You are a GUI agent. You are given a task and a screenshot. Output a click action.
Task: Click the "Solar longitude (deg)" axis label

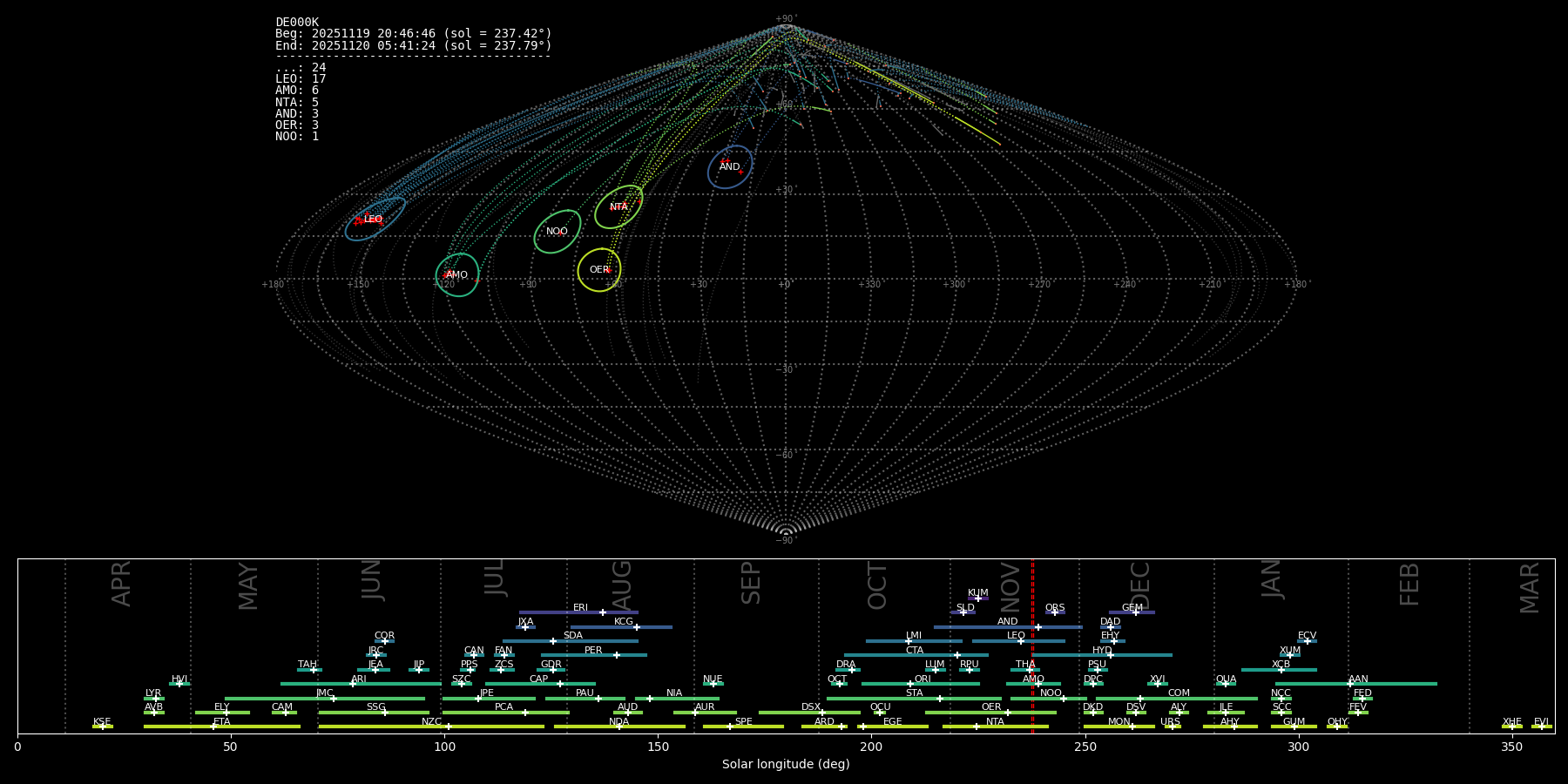click(786, 764)
